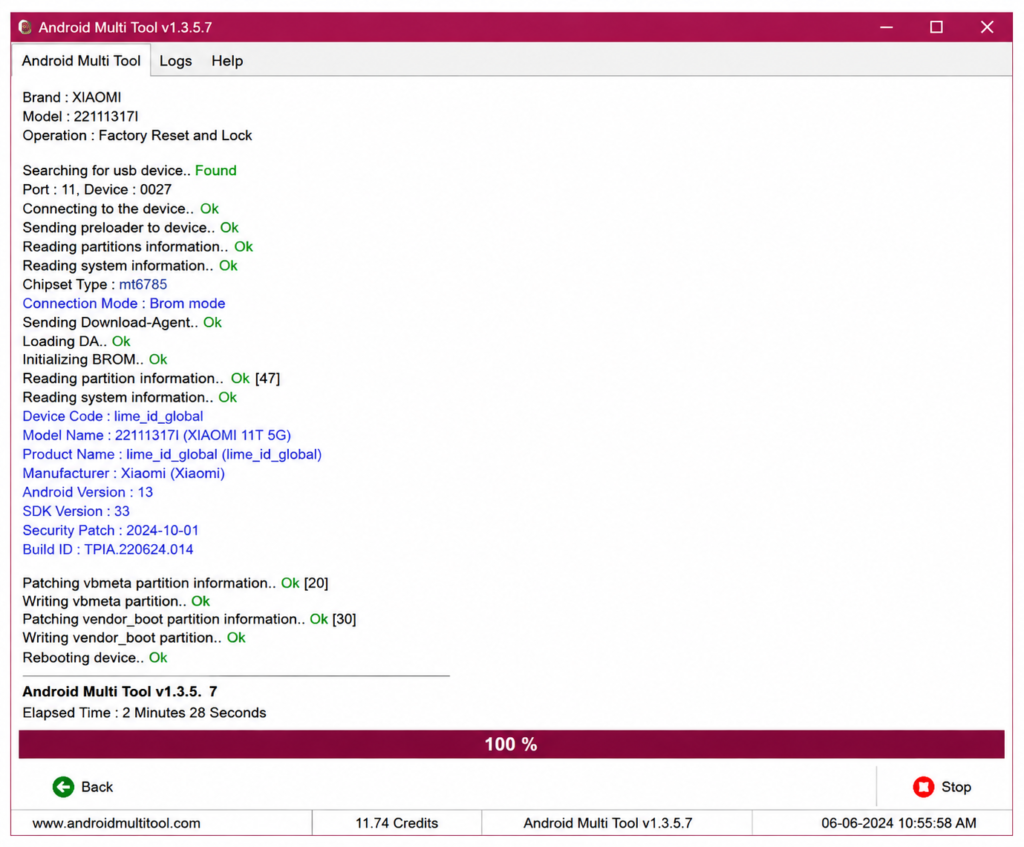The width and height of the screenshot is (1024, 847).
Task: Open the Logs tab
Action: tap(176, 61)
